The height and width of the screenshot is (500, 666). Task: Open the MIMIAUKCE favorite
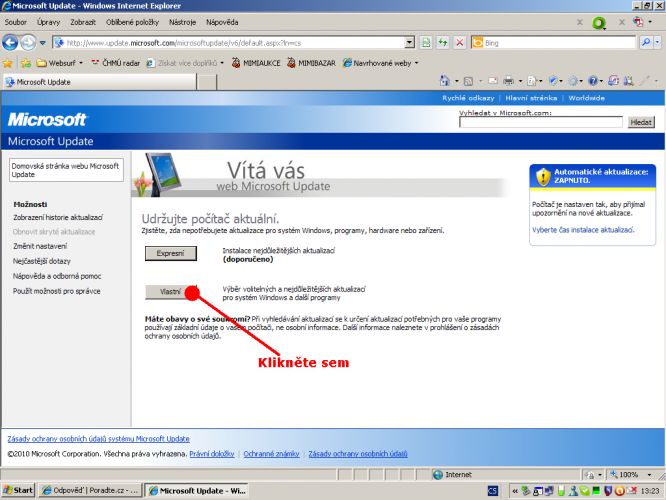(x=256, y=63)
